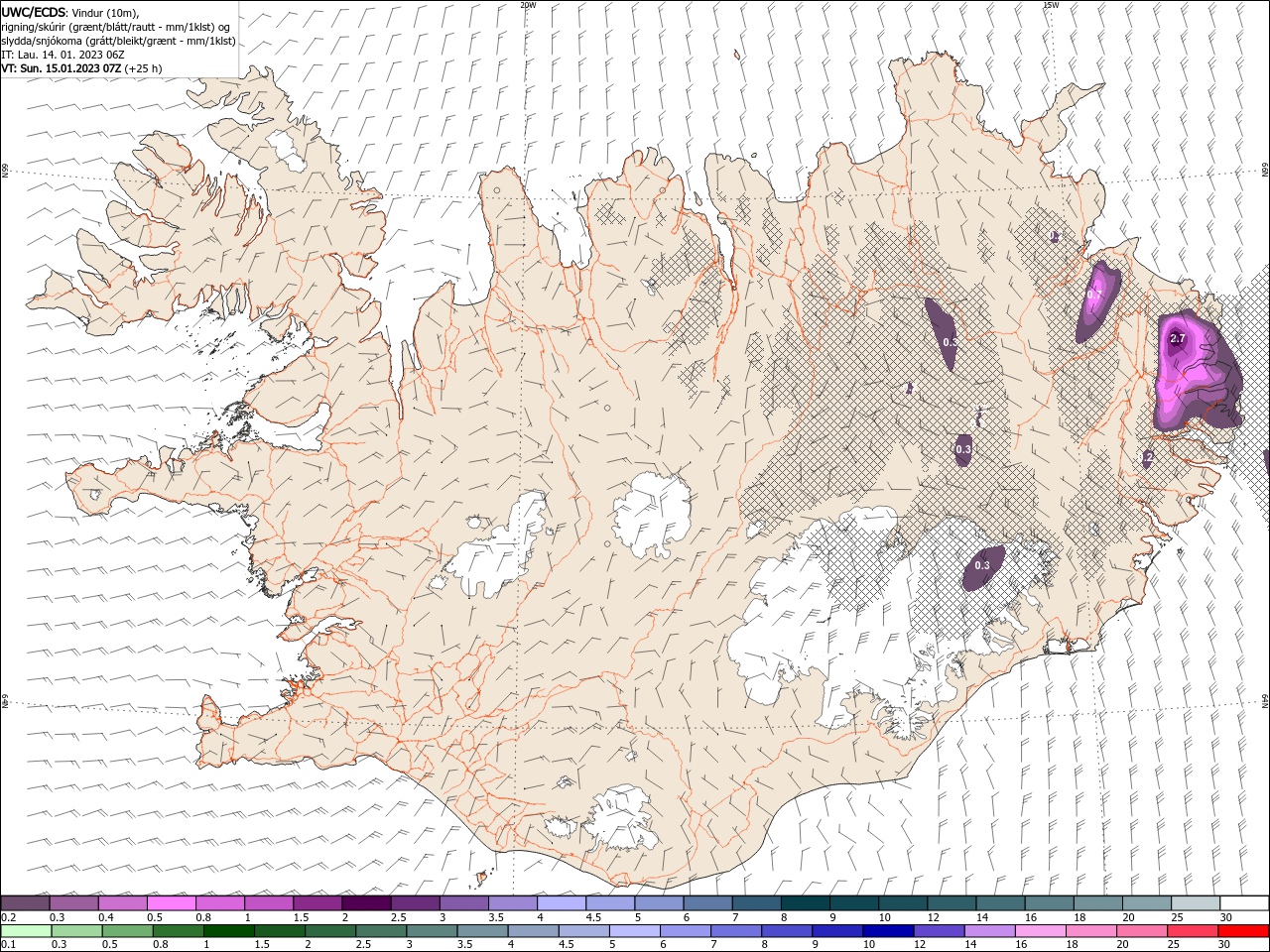Click bright pink snow swatch between 0.5 and 0.8

(x=171, y=903)
